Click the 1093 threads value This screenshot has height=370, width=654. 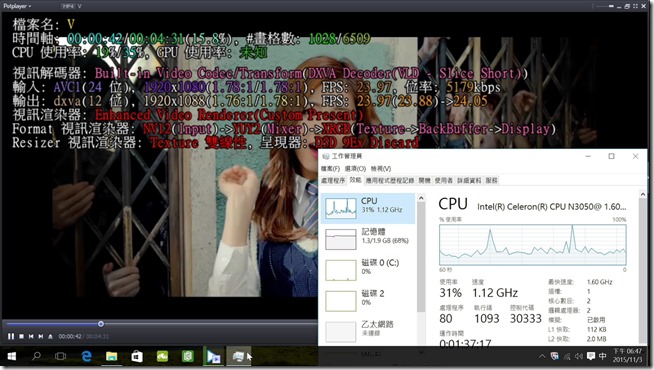[x=486, y=319]
